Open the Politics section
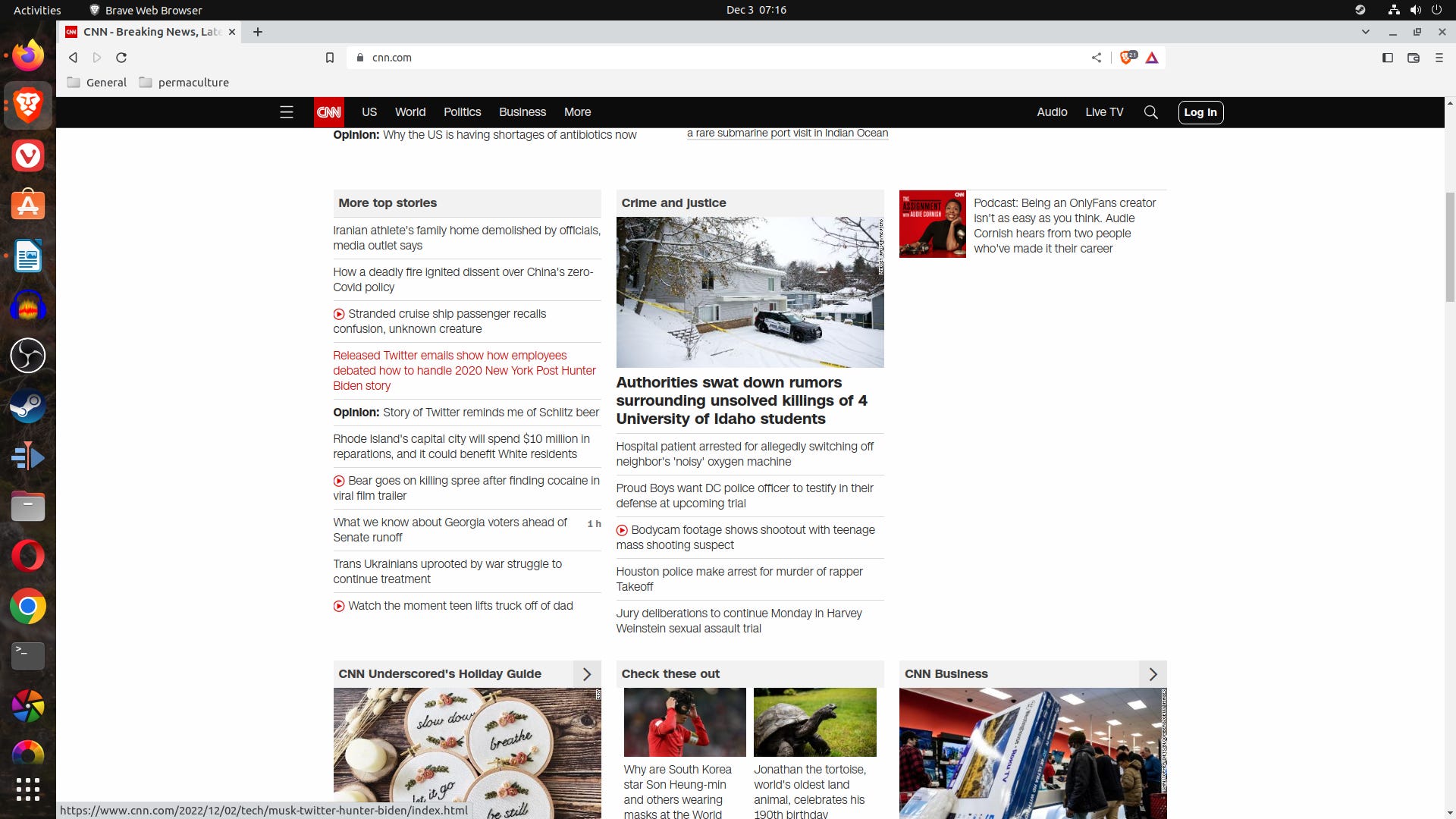Image resolution: width=1456 pixels, height=819 pixels. pyautogui.click(x=462, y=112)
